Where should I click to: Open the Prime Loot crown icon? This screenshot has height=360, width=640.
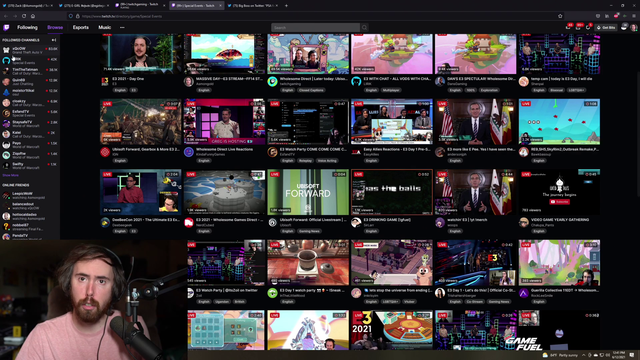tap(568, 27)
